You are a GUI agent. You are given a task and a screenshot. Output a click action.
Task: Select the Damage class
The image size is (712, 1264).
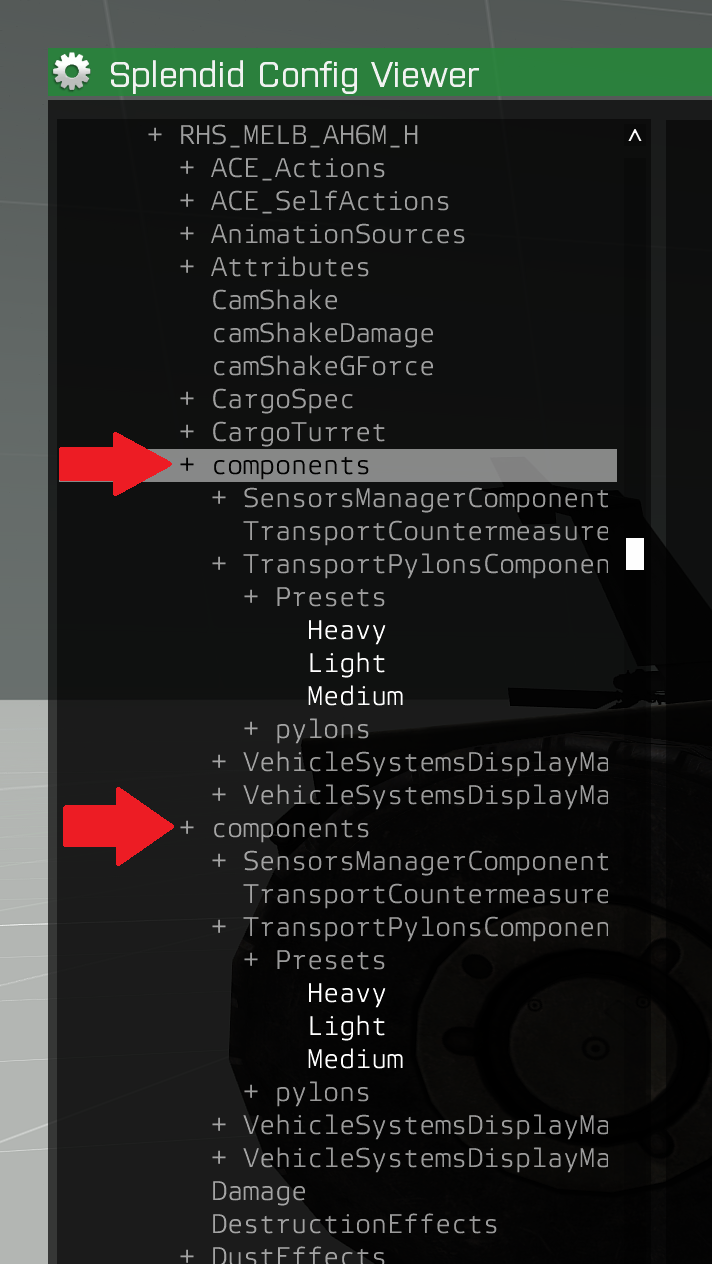pyautogui.click(x=258, y=1191)
